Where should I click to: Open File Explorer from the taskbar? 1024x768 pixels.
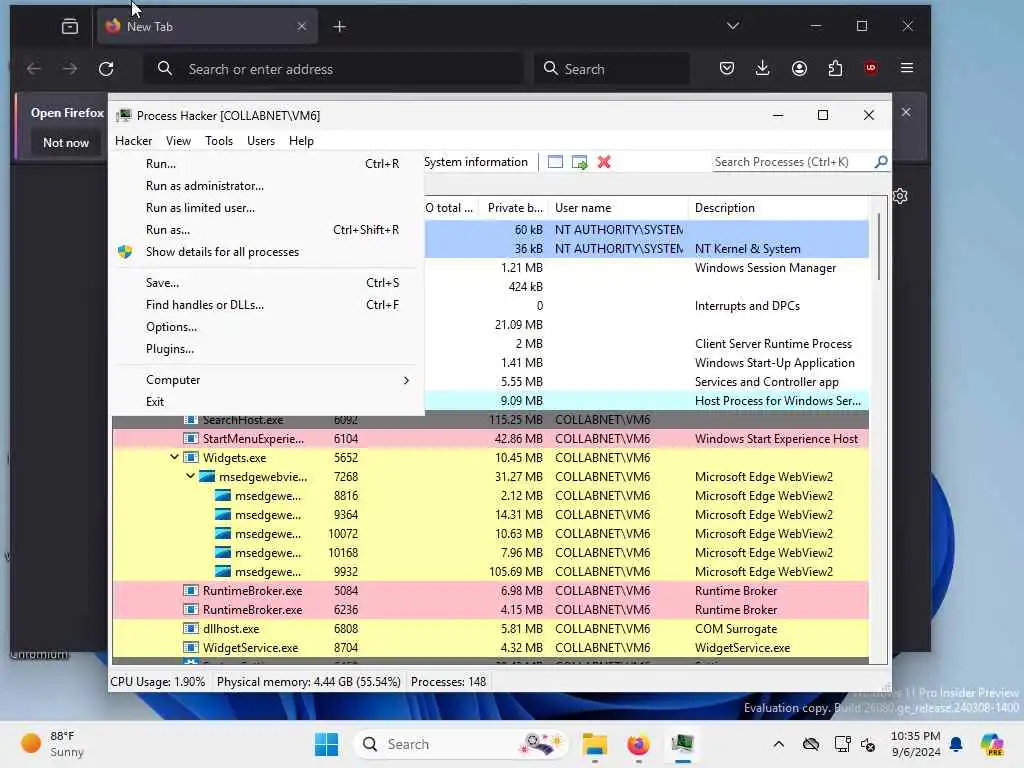[595, 744]
